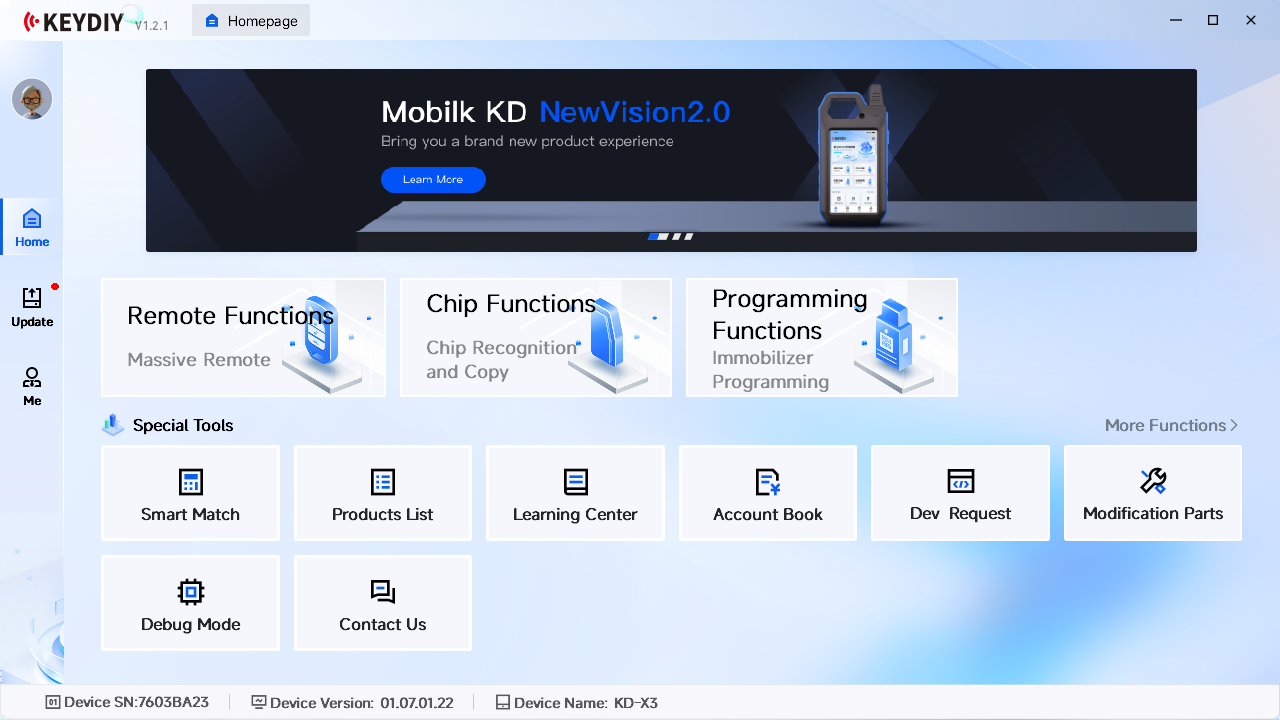Select the Home sidebar item
Screen dimensions: 1280x720
(x=31, y=226)
